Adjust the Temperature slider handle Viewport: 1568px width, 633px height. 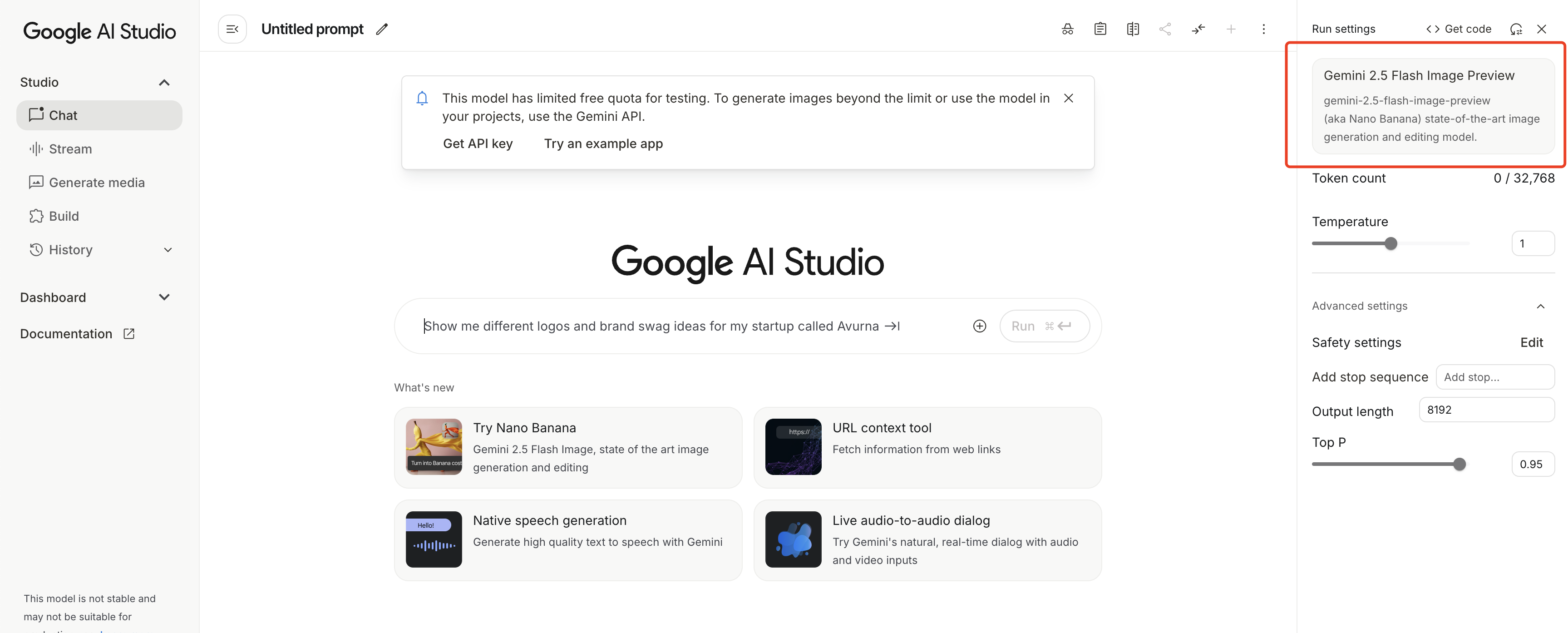[1390, 243]
